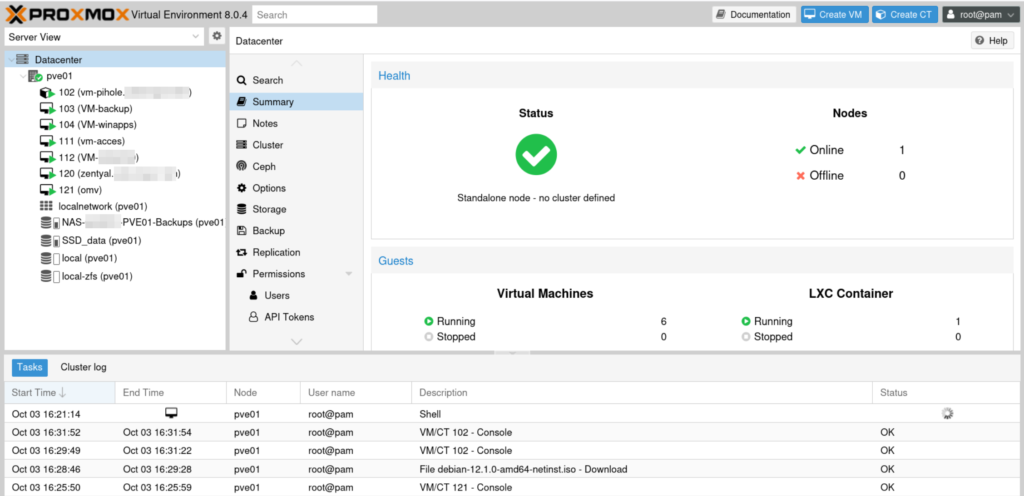Collapse the pve01 node tree
The height and width of the screenshot is (496, 1024).
(23, 76)
